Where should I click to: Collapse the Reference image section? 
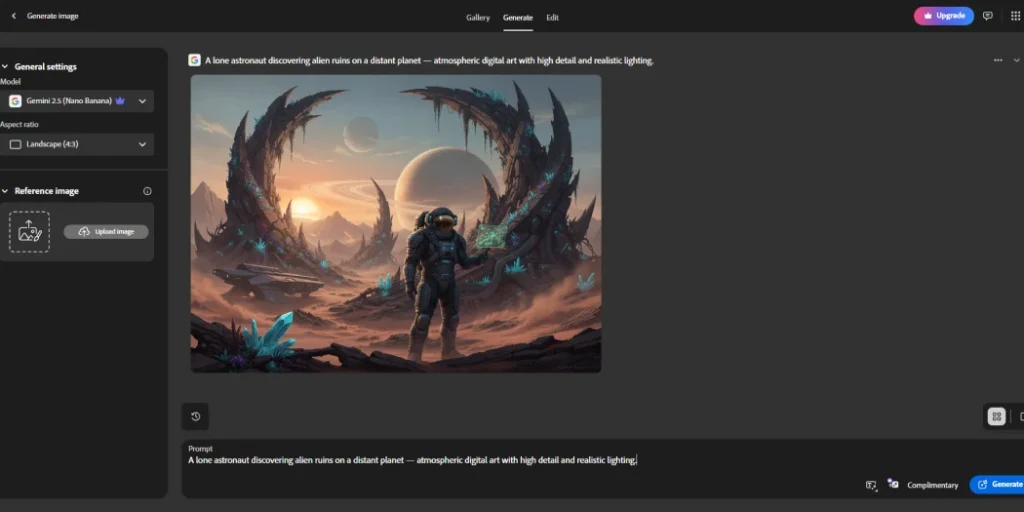pos(5,191)
